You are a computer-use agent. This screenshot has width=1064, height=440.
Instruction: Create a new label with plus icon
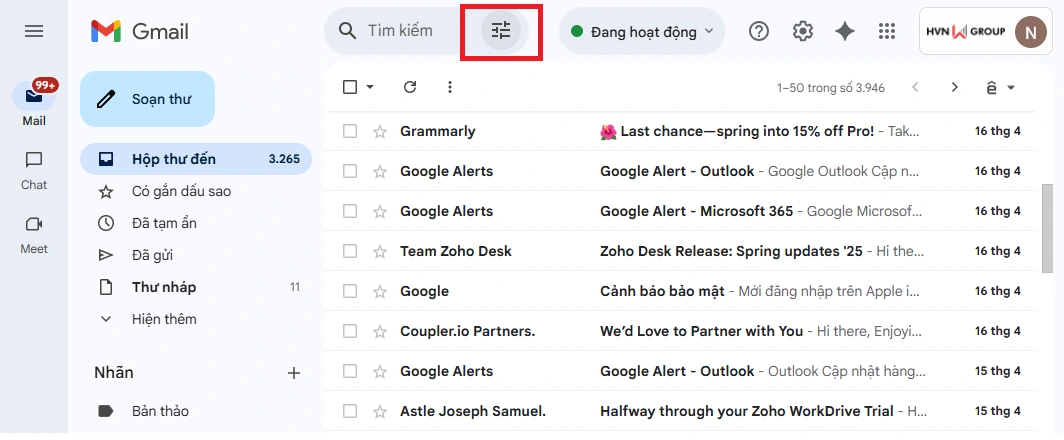(x=294, y=373)
